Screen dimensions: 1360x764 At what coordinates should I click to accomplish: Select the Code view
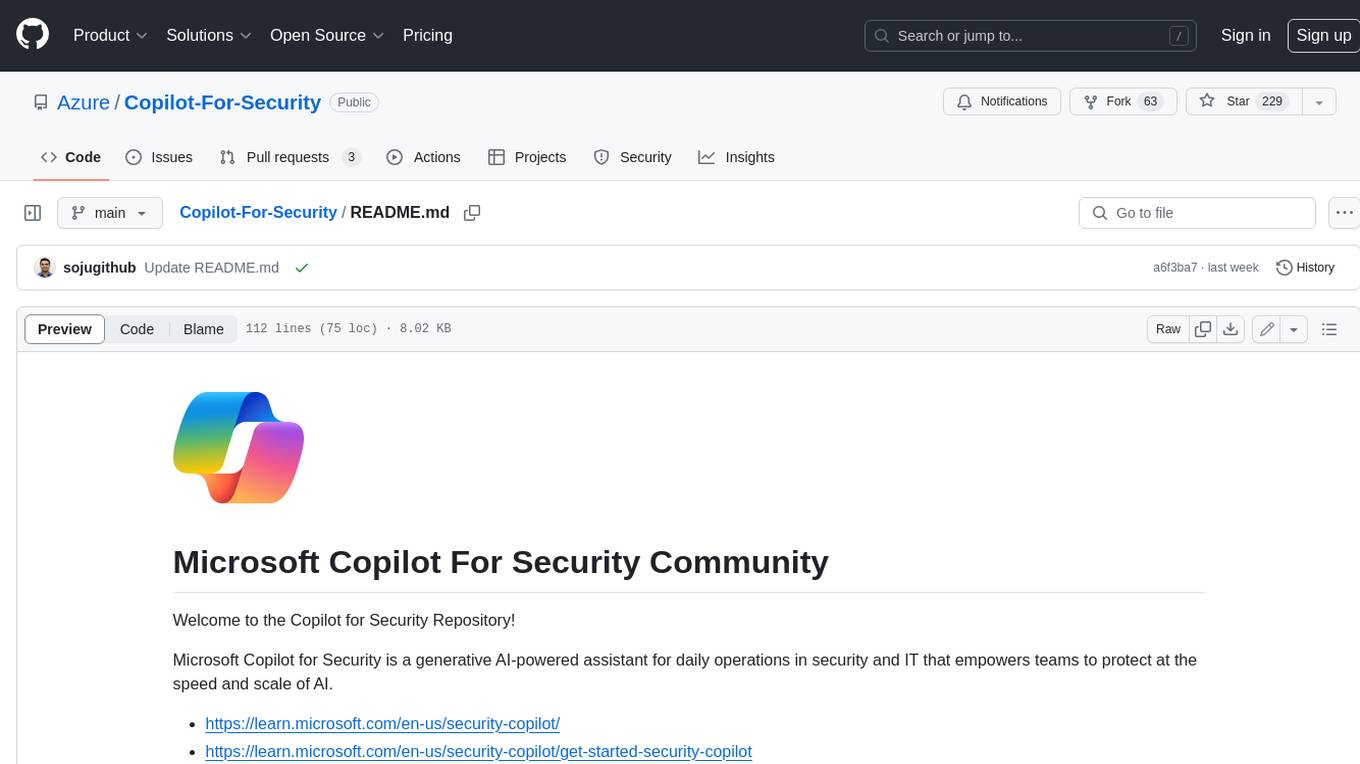pyautogui.click(x=137, y=329)
